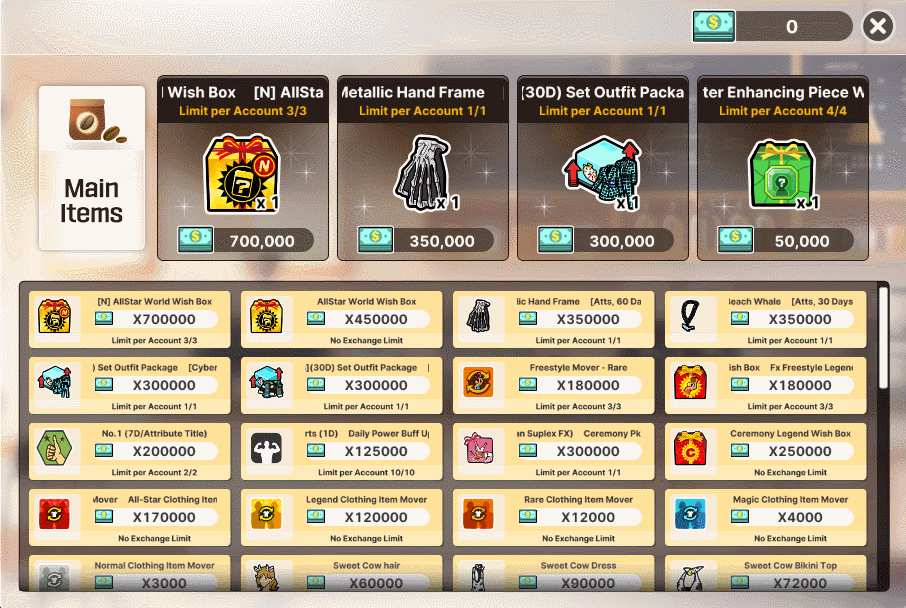Select the Beach Whale item icon
This screenshot has height=608, width=906.
[690, 317]
